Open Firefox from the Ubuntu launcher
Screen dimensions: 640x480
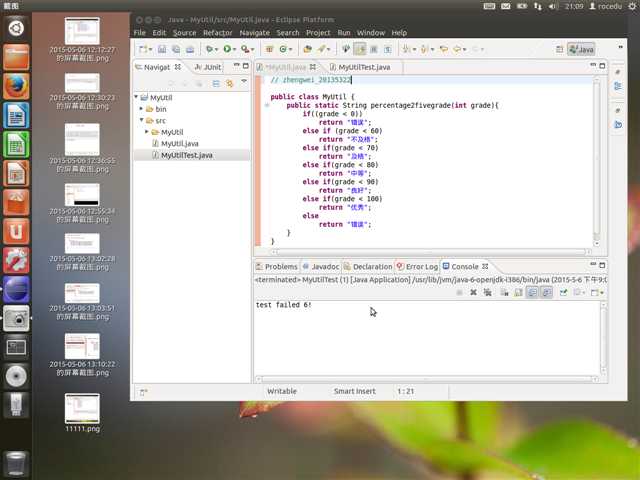coord(16,86)
